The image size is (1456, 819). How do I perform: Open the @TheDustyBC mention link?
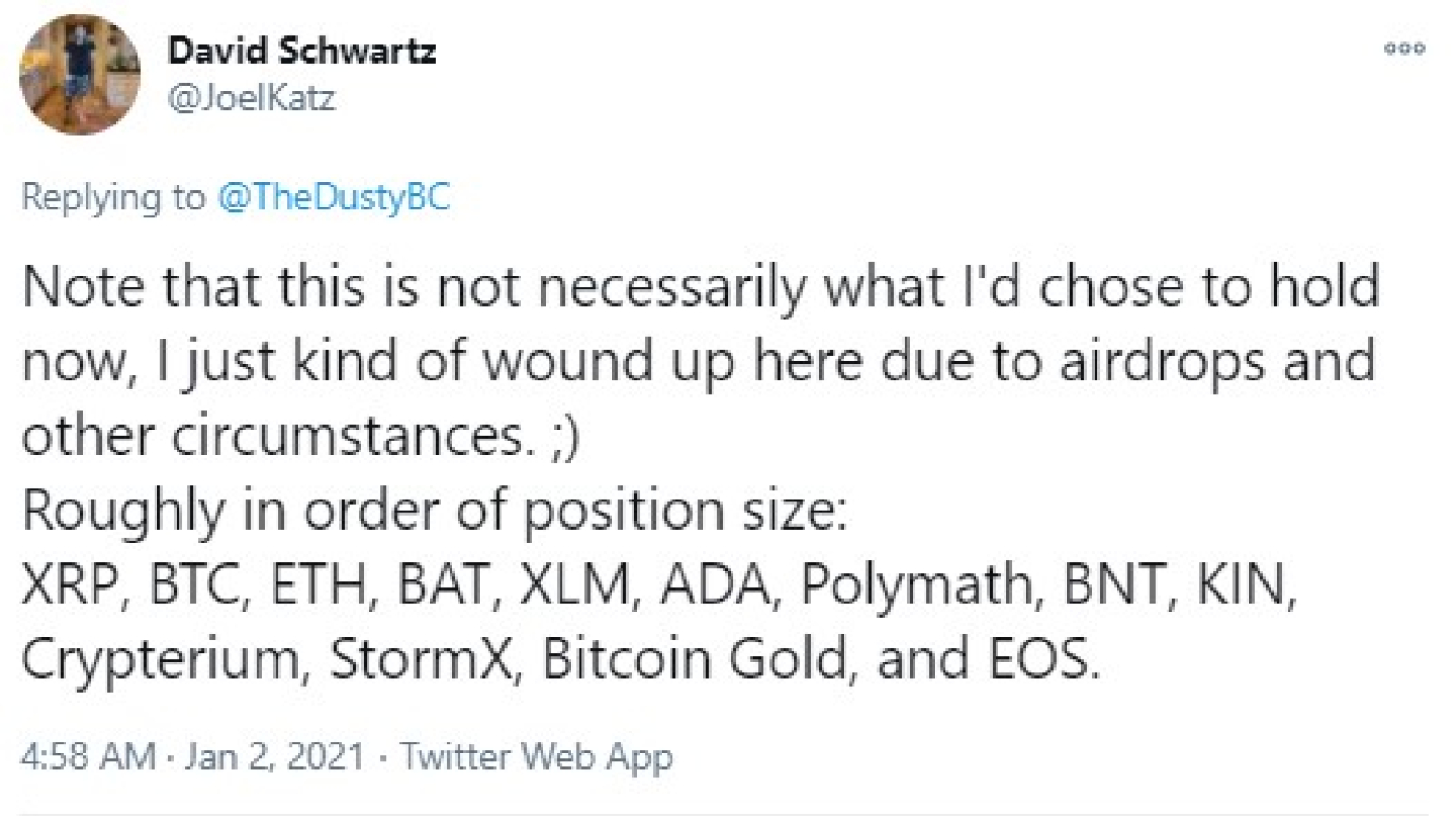pos(334,197)
